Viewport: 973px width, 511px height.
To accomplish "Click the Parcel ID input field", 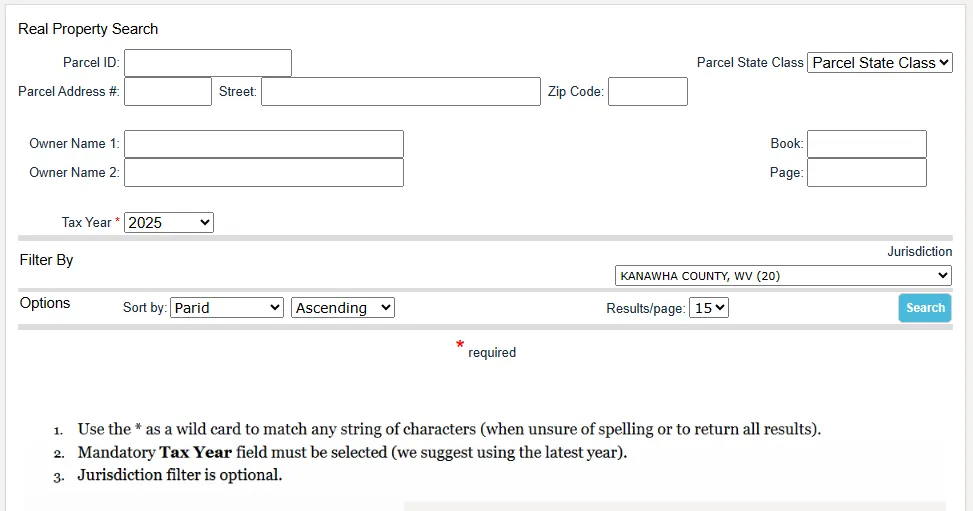I will 207,63.
